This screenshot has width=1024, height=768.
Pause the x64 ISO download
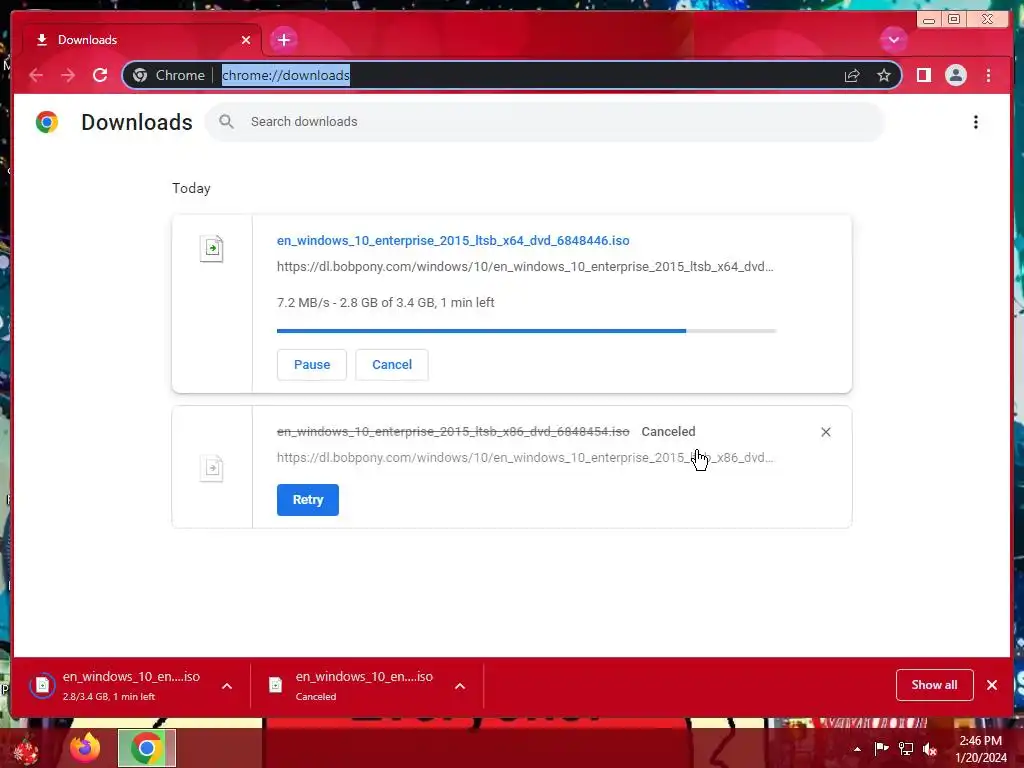click(312, 364)
